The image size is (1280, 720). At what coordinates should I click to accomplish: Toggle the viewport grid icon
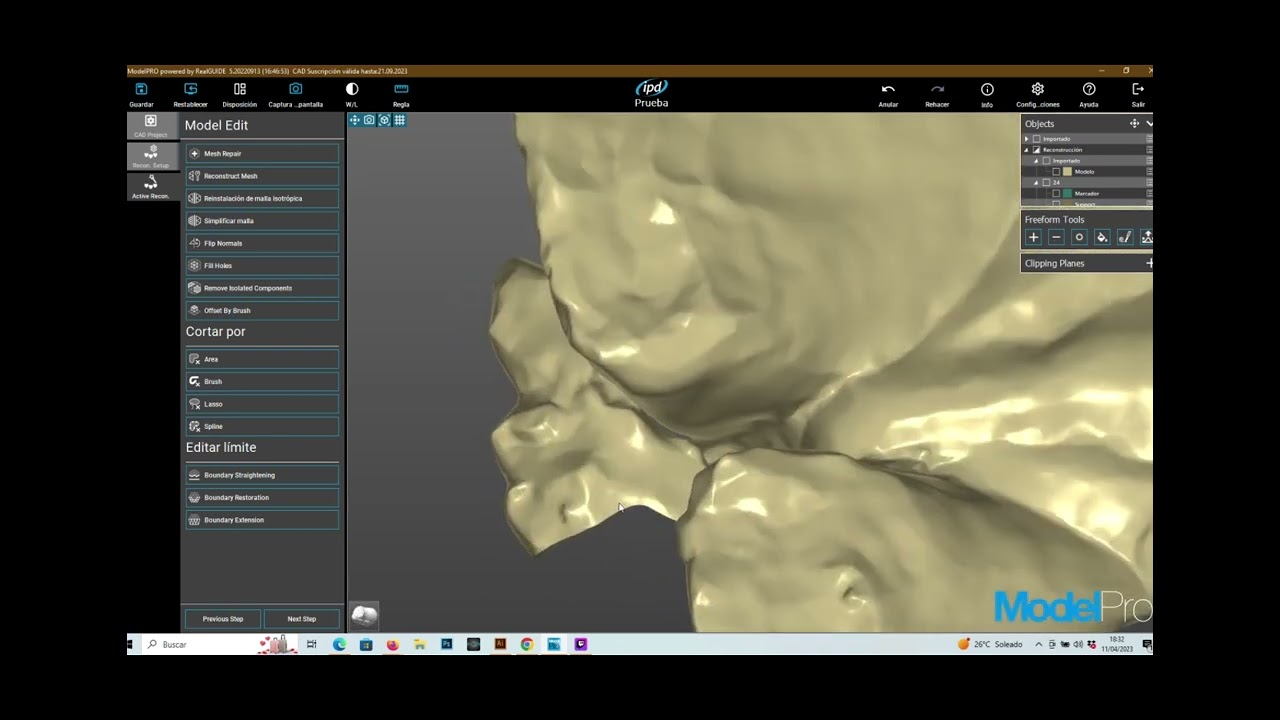click(x=399, y=120)
